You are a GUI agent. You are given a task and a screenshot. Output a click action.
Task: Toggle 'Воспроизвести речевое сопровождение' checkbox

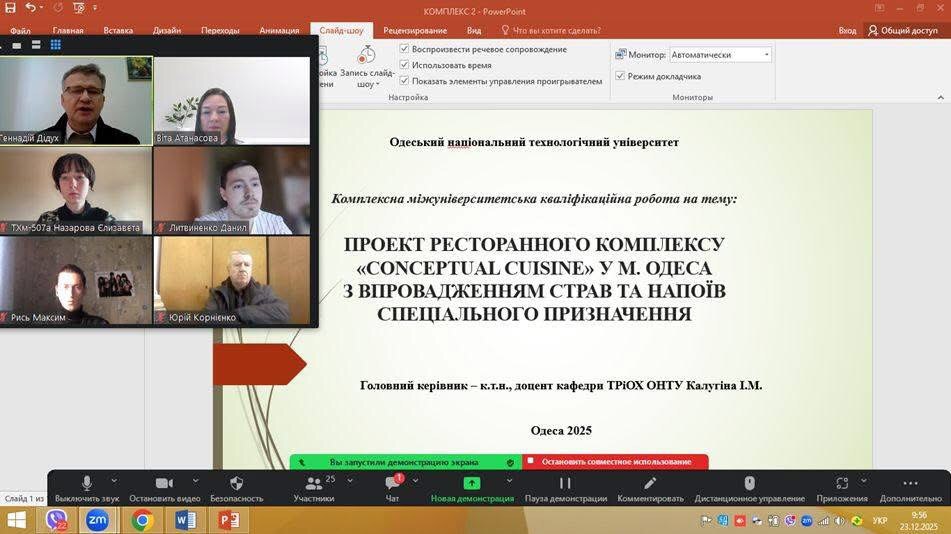coord(404,49)
